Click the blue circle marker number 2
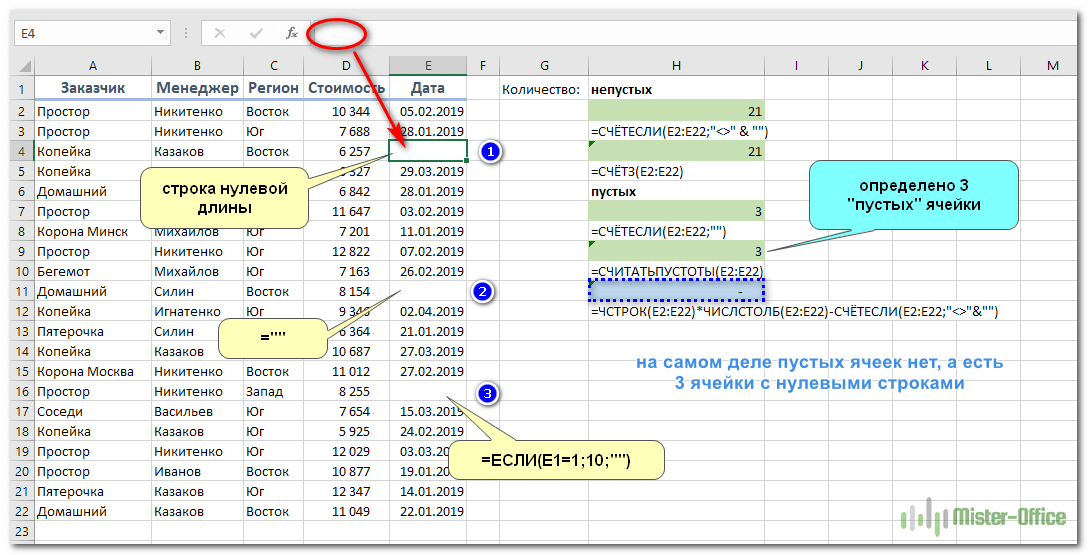 pyautogui.click(x=482, y=292)
